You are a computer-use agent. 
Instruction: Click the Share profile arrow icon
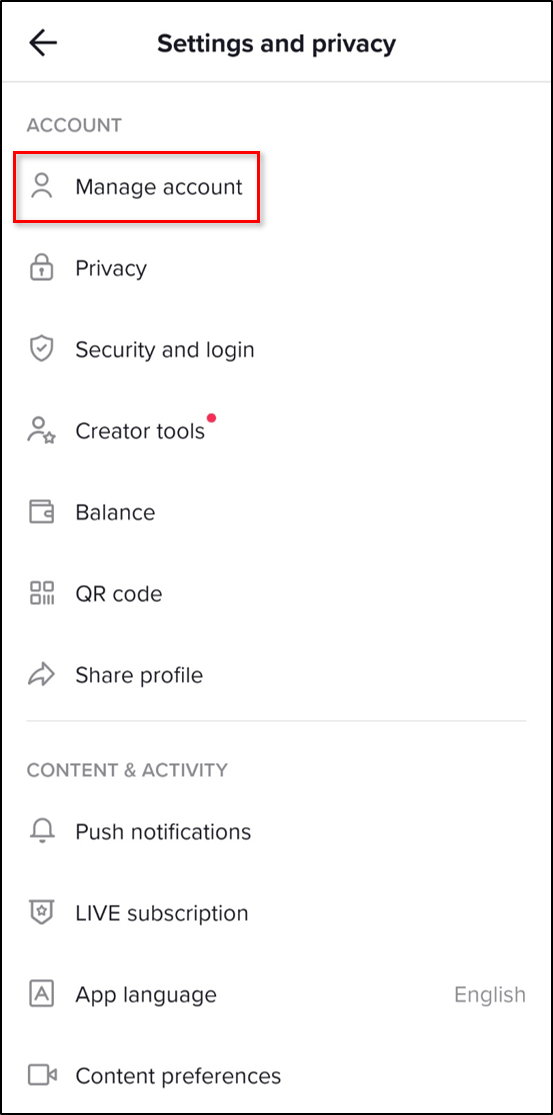(x=42, y=675)
